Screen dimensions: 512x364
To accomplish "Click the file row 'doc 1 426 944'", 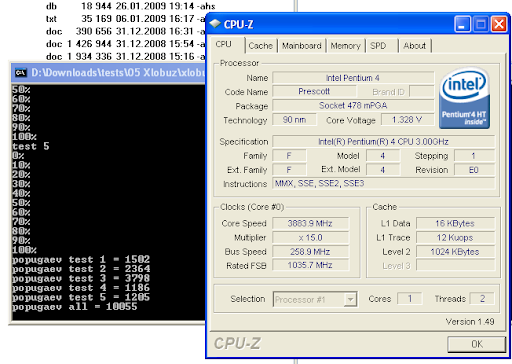I will (126, 44).
